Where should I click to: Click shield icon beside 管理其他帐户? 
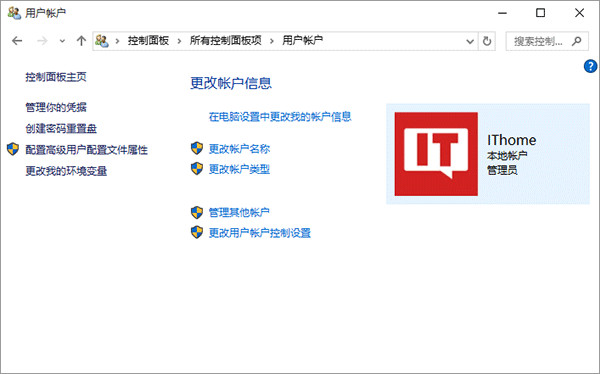(x=197, y=212)
